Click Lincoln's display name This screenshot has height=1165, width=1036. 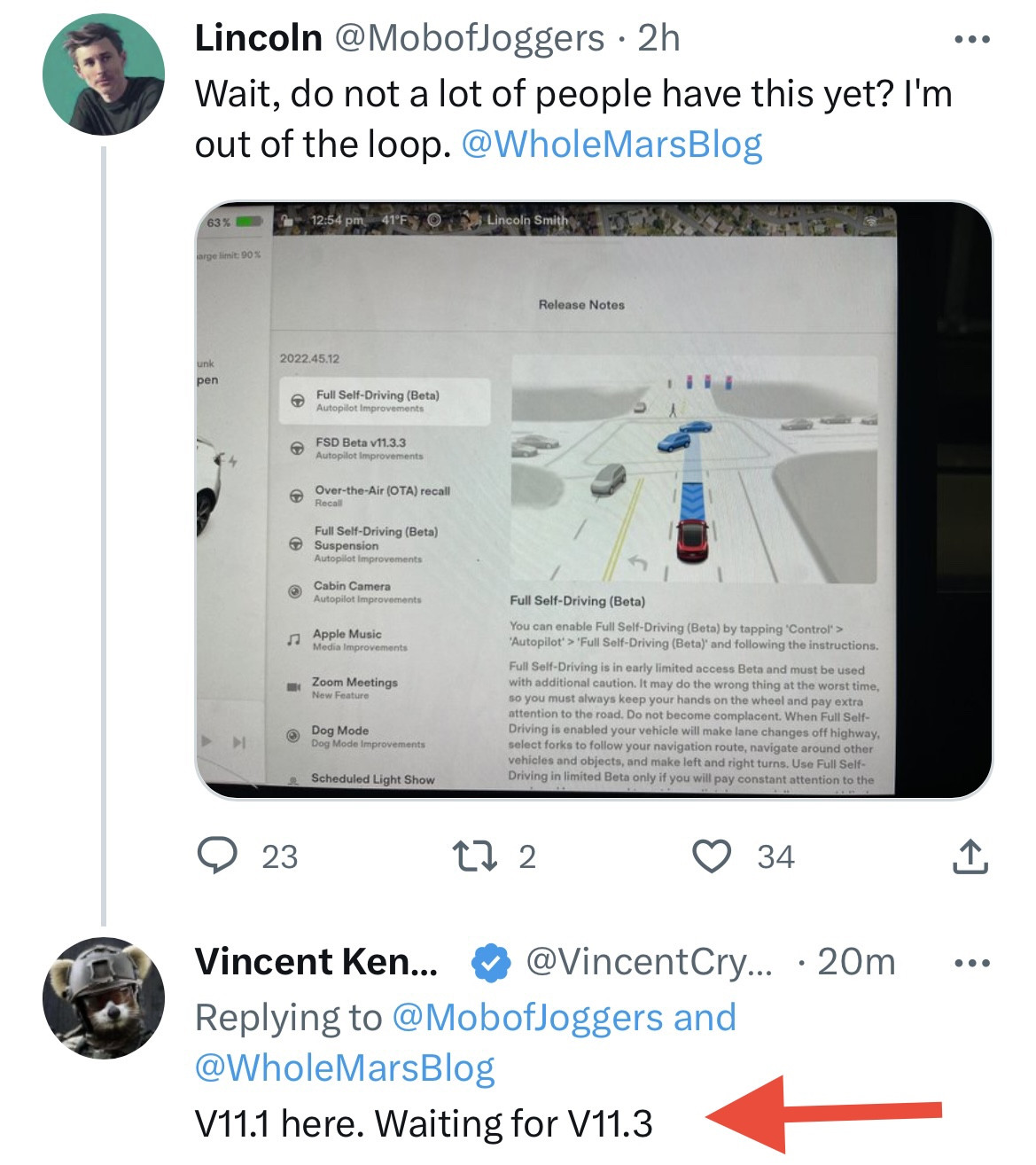click(258, 38)
